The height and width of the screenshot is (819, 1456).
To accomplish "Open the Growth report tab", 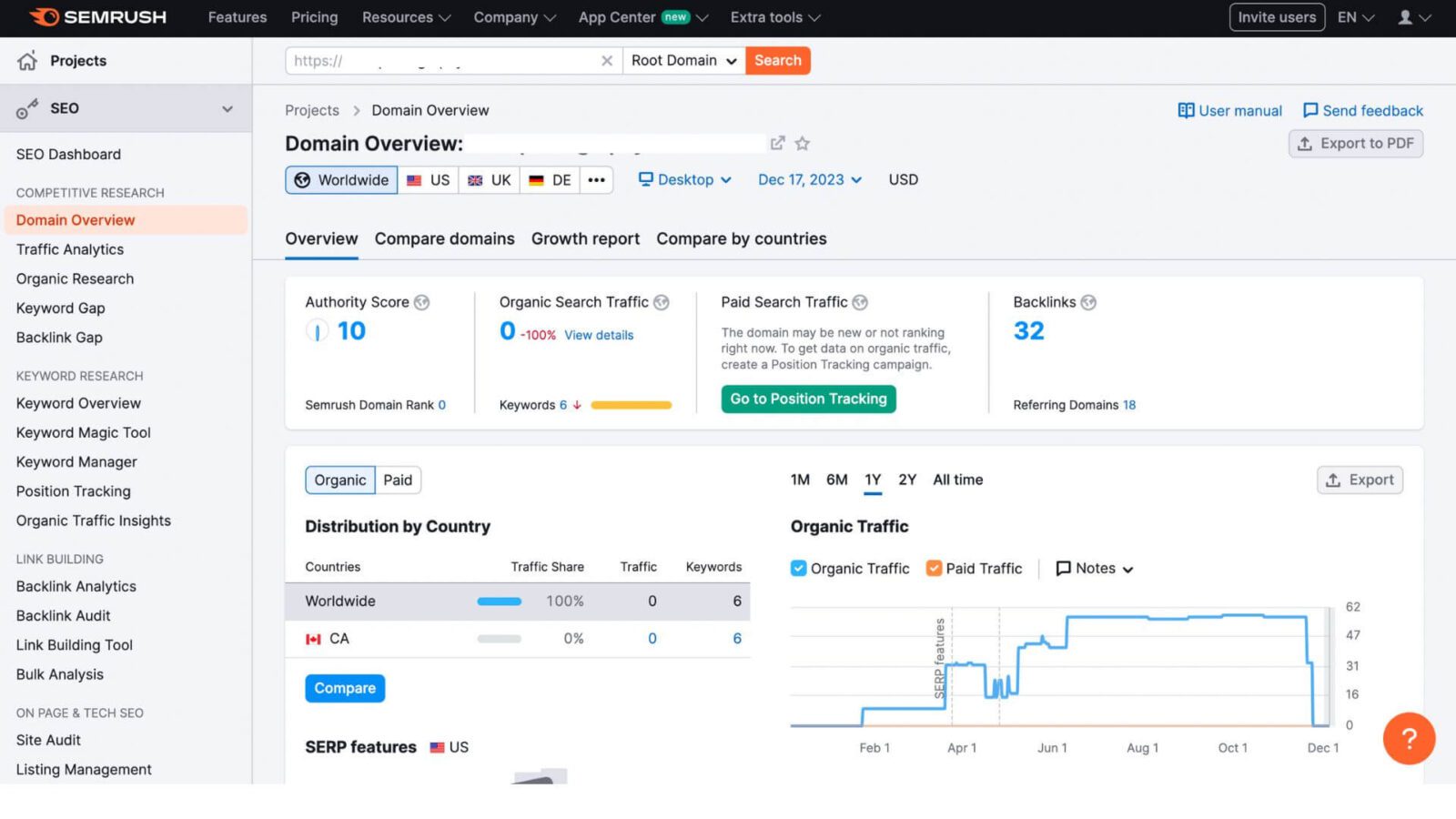I will coord(585,238).
